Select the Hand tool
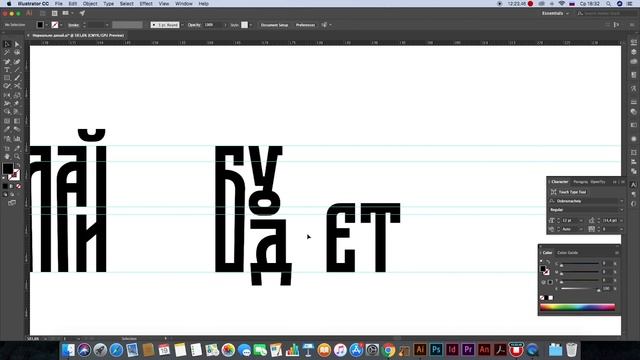Image resolution: width=640 pixels, height=360 pixels. (7, 156)
